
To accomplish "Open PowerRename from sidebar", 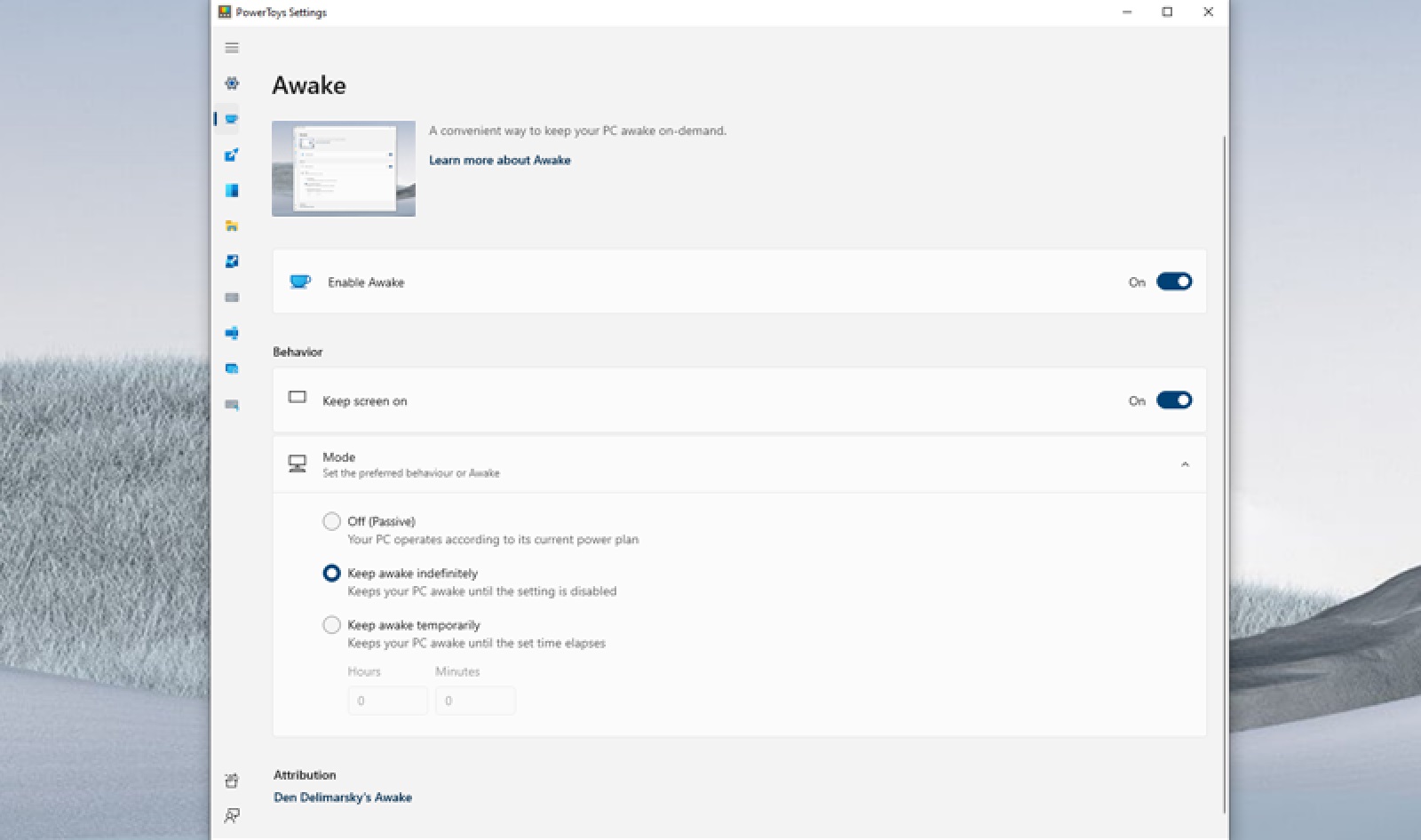I will pos(232,333).
